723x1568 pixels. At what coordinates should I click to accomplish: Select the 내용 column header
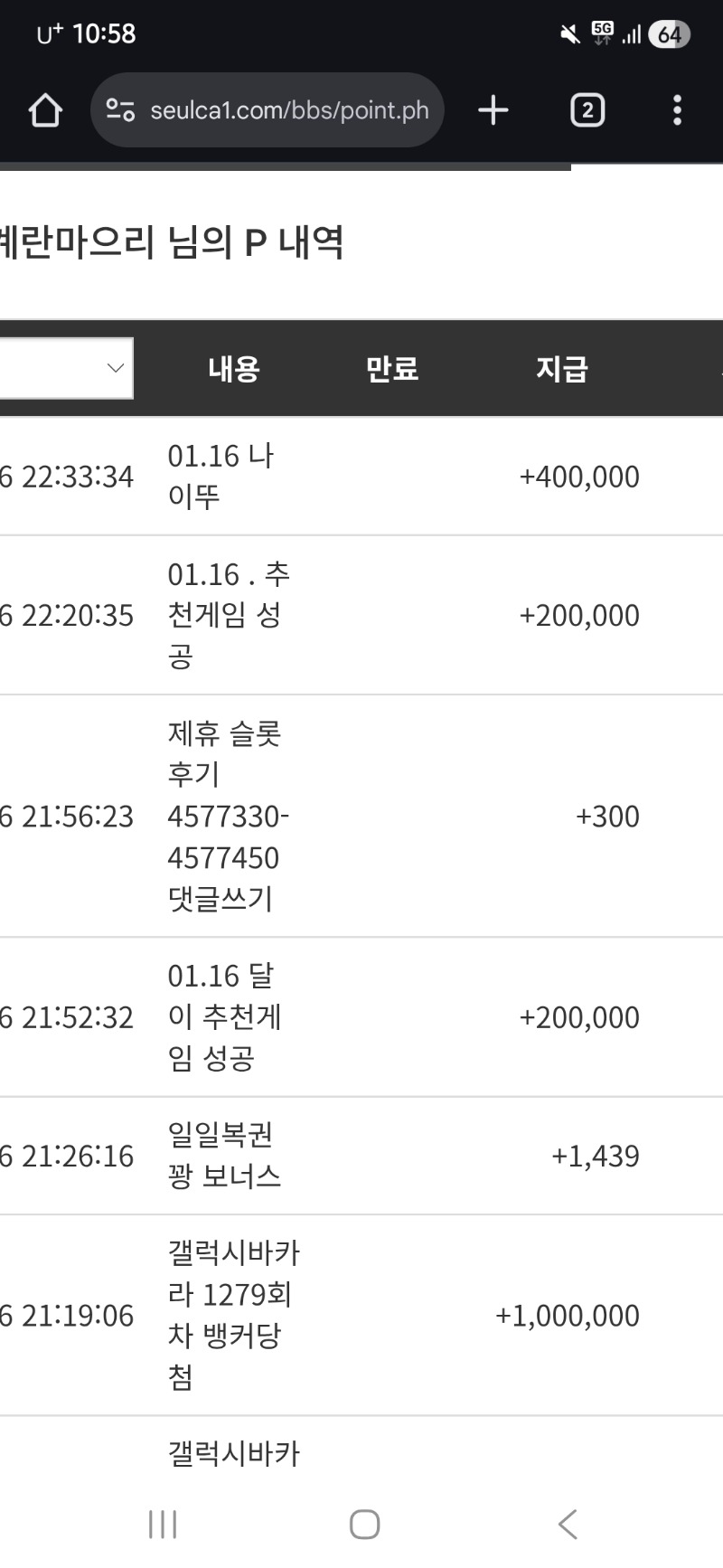(233, 367)
